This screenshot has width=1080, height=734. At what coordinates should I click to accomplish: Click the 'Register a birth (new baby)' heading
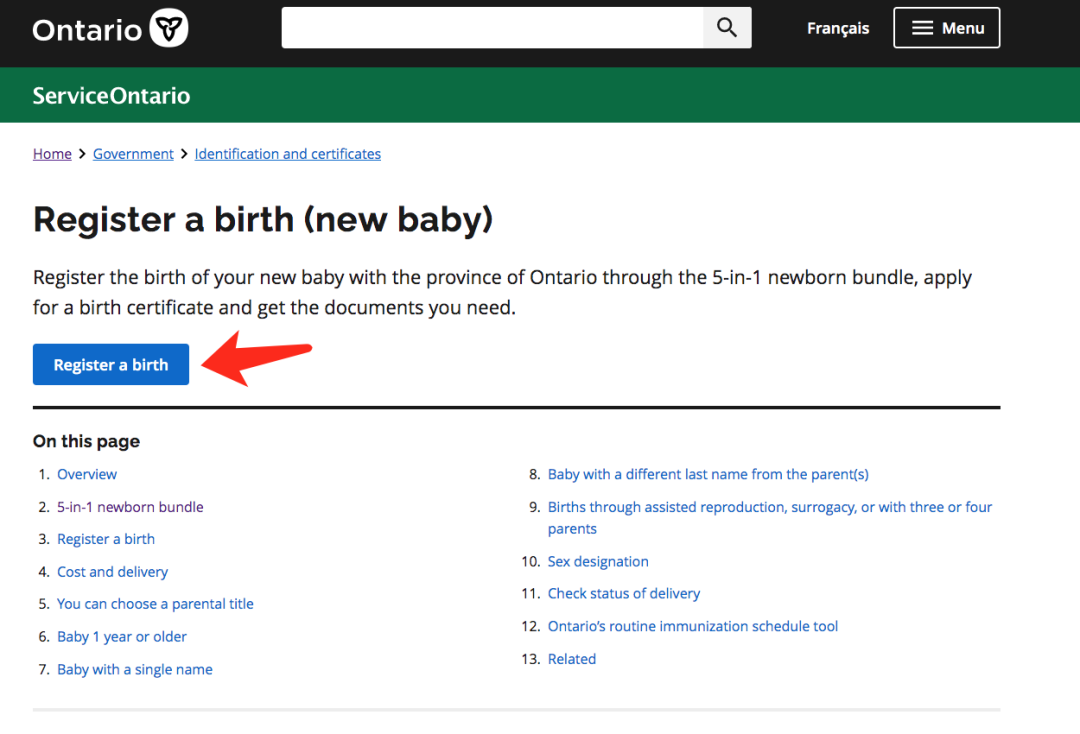pos(263,220)
